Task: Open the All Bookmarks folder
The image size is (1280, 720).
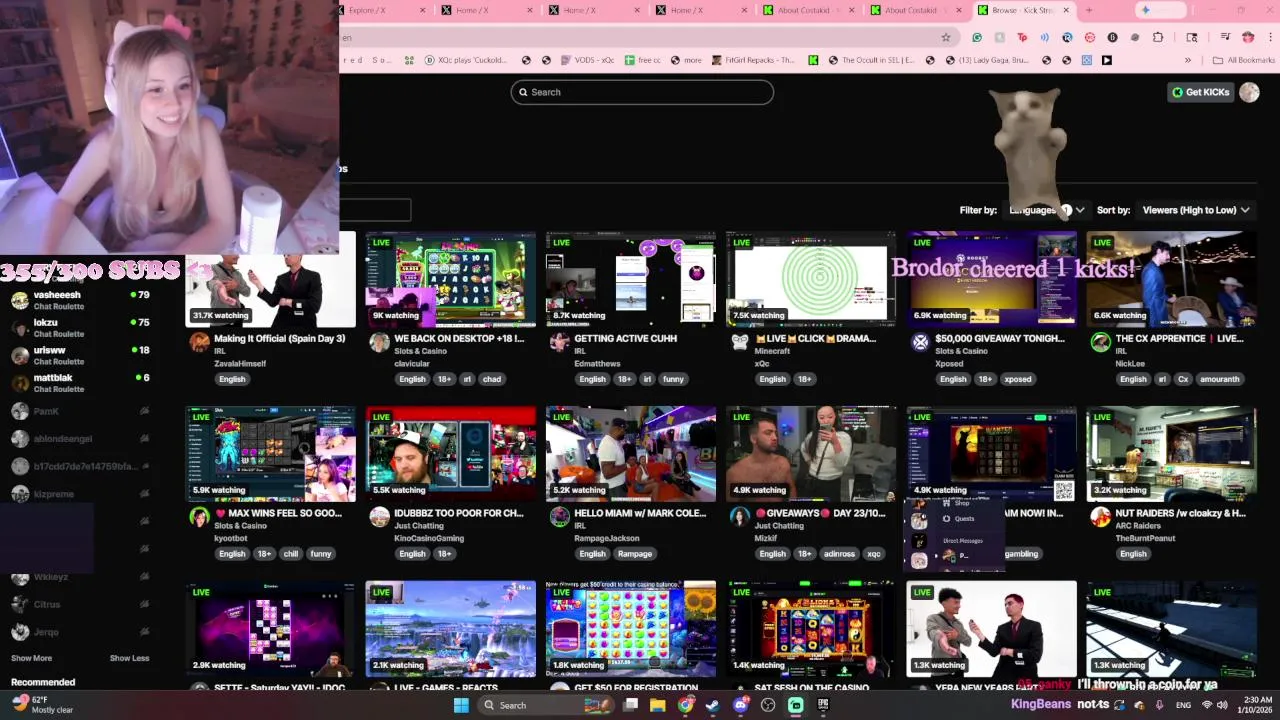Action: click(x=1243, y=60)
